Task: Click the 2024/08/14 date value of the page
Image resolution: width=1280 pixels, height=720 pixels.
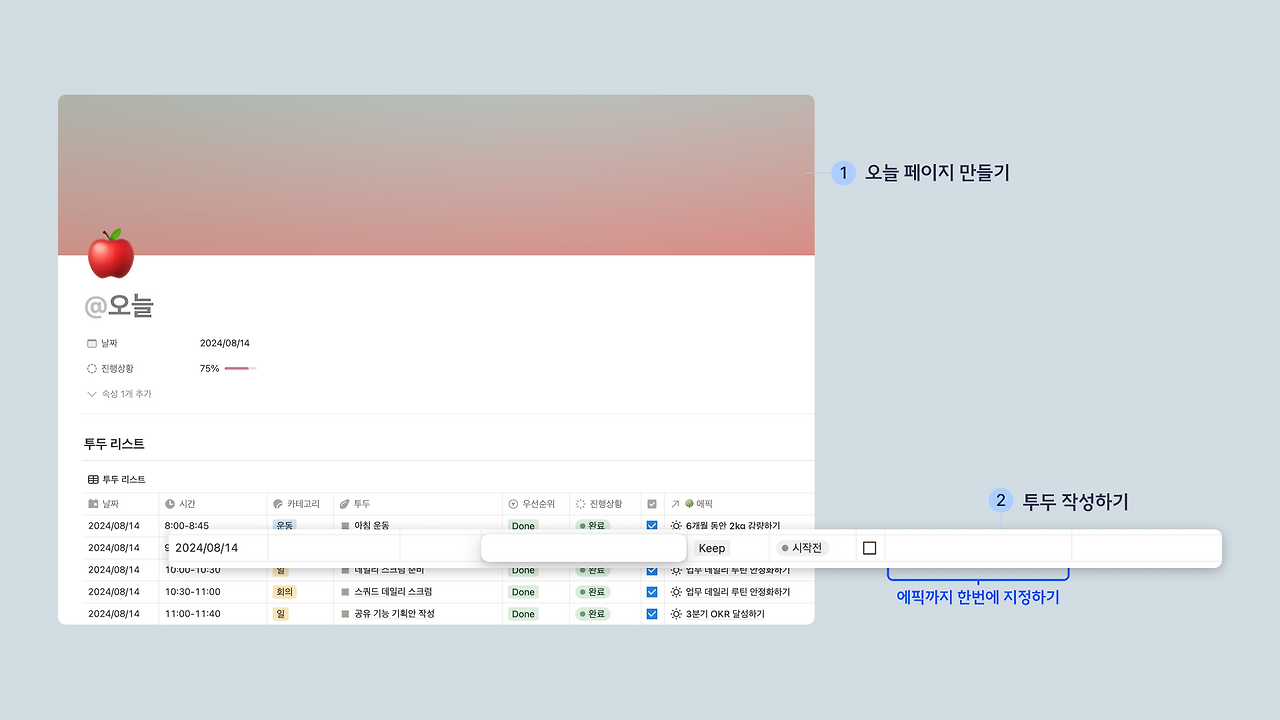Action: pos(225,342)
